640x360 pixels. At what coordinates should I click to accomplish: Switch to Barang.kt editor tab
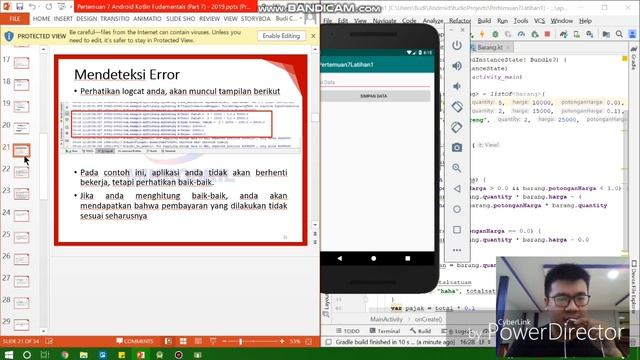point(490,47)
